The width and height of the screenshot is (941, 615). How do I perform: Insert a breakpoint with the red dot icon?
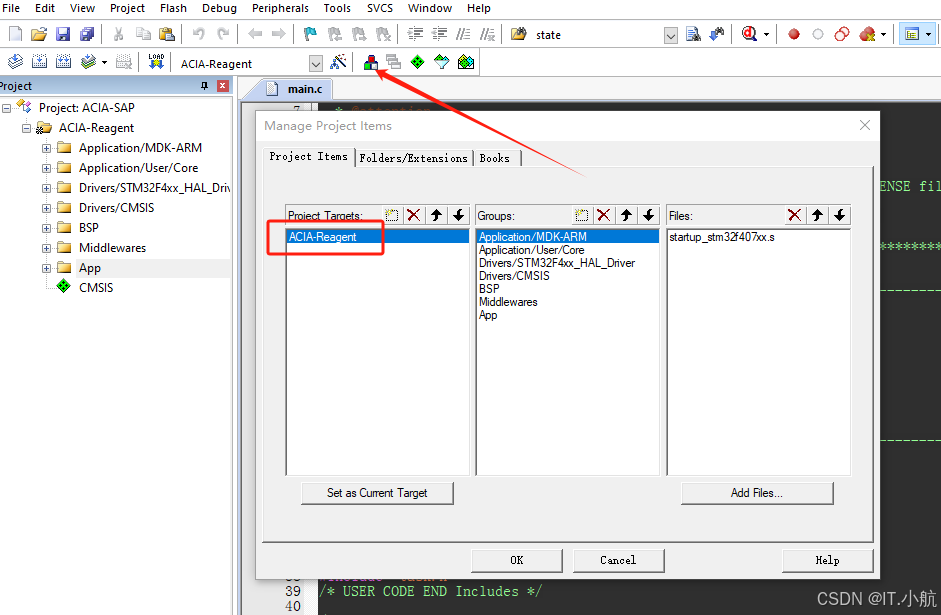point(793,34)
